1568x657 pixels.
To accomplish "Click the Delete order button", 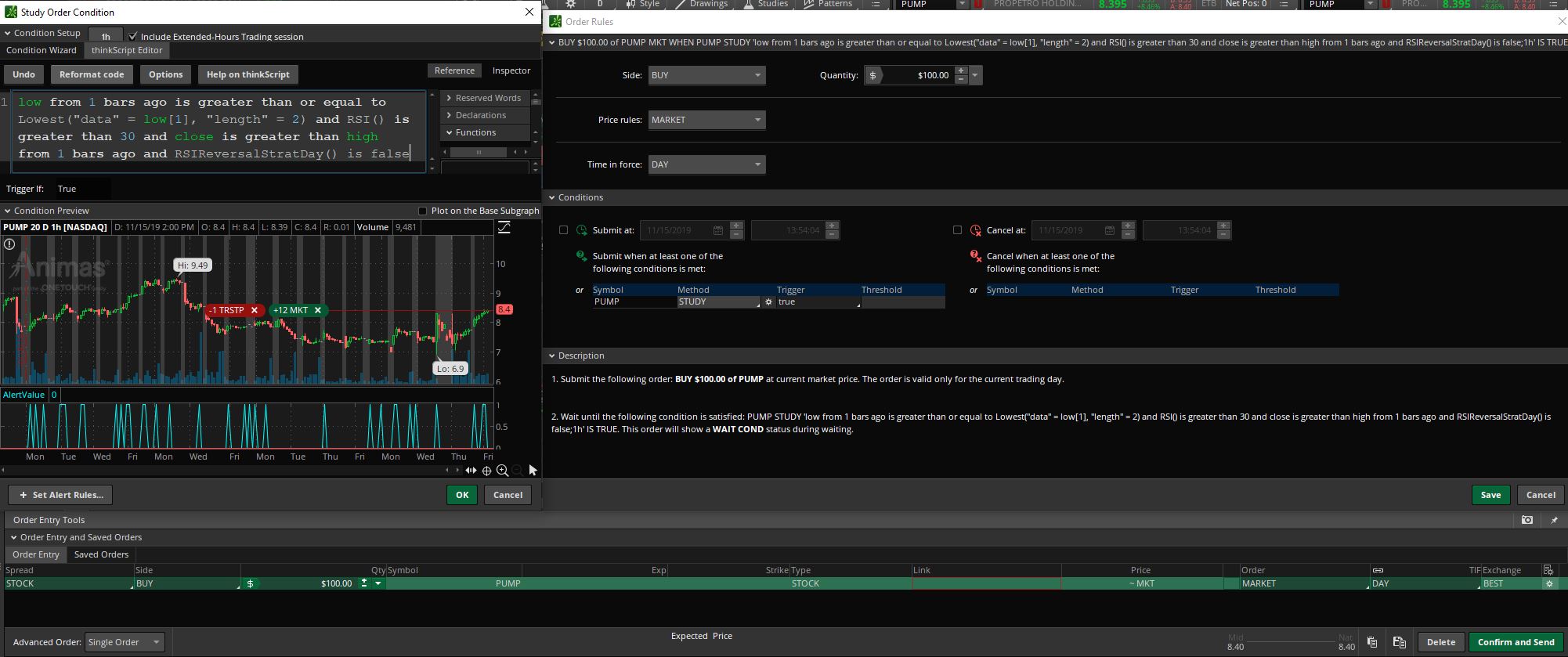I will click(x=1440, y=642).
